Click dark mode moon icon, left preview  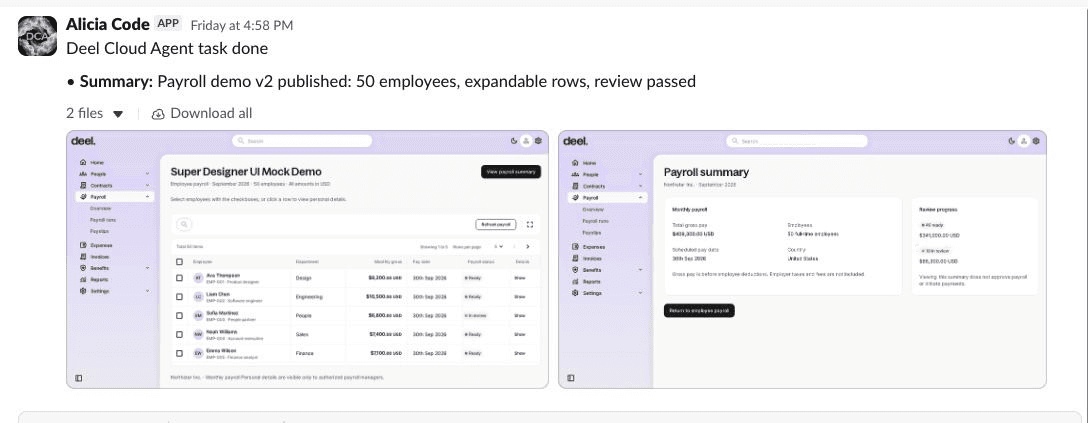click(514, 141)
